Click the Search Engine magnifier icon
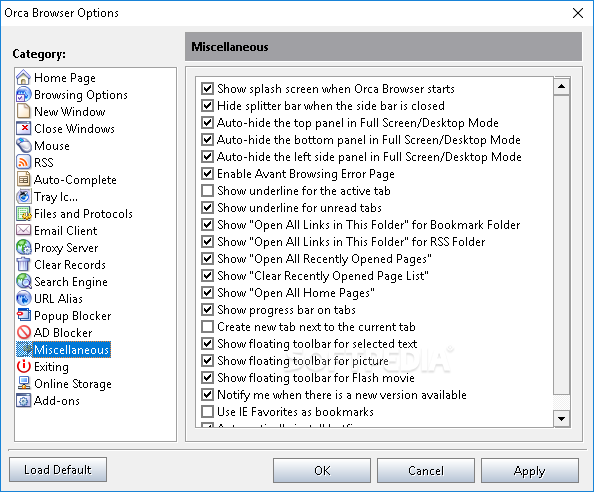Screen dimensions: 594x492 [23, 281]
